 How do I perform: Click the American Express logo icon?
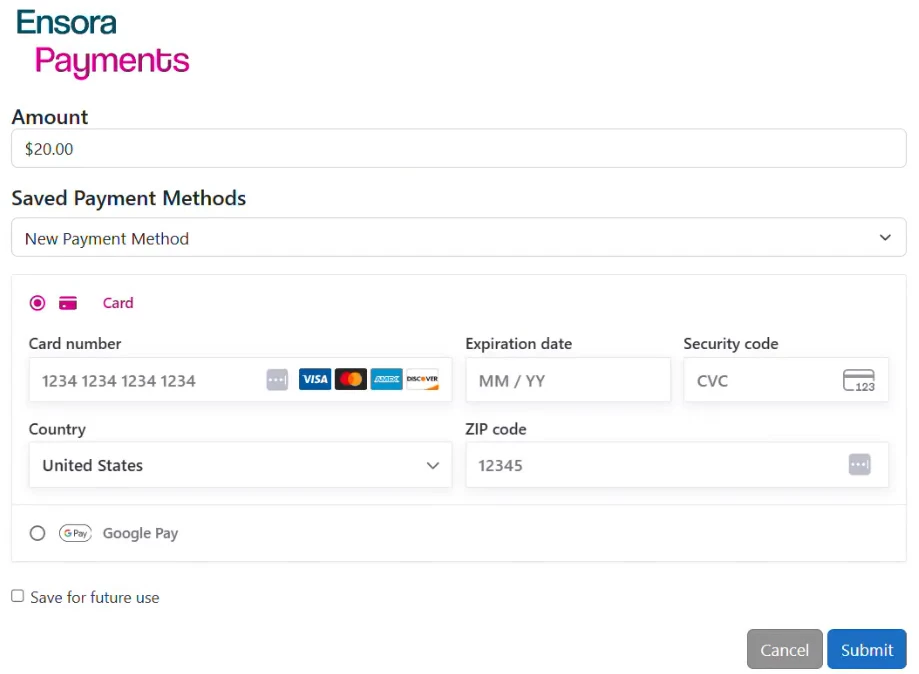click(386, 380)
